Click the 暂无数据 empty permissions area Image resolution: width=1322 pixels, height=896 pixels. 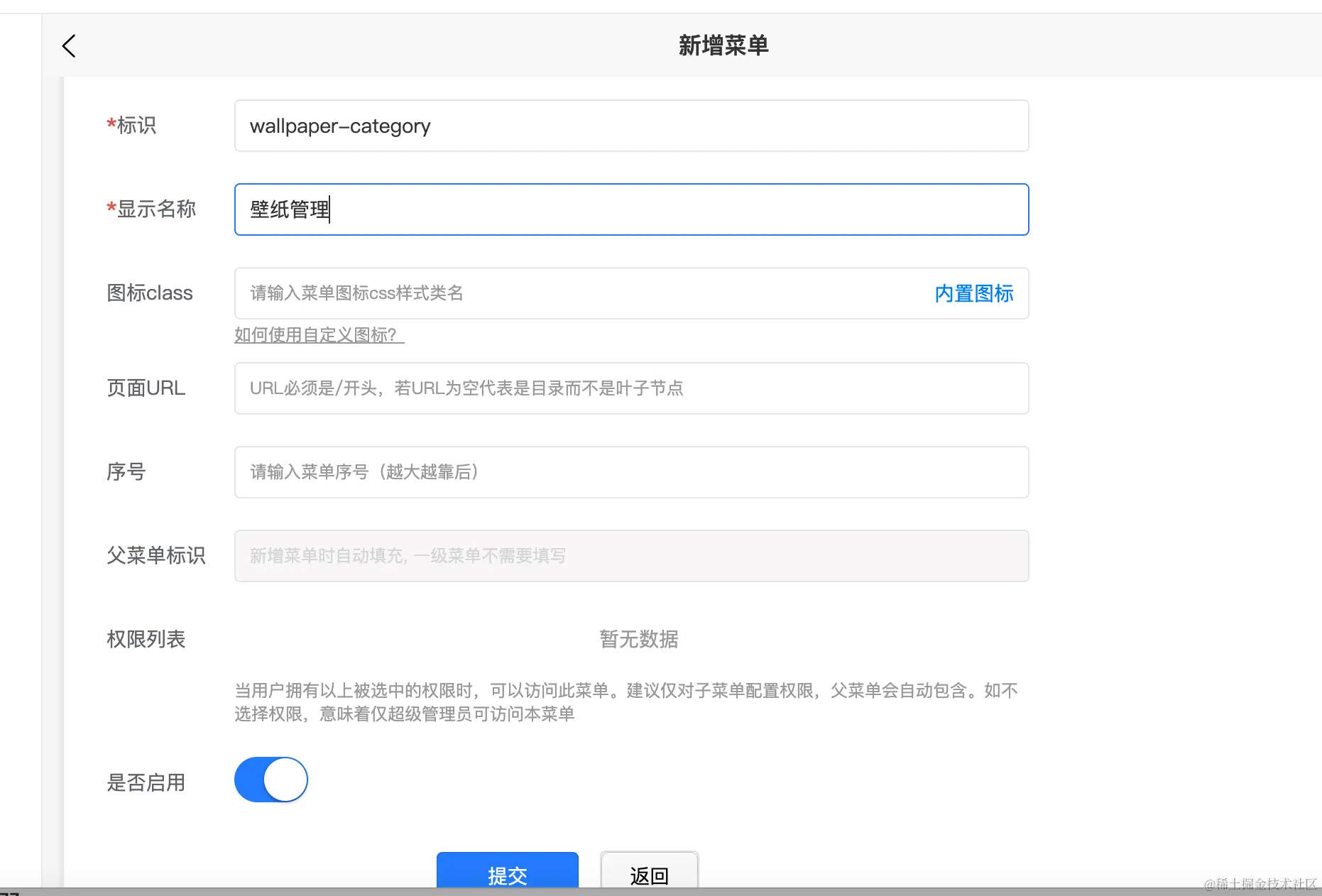click(637, 639)
